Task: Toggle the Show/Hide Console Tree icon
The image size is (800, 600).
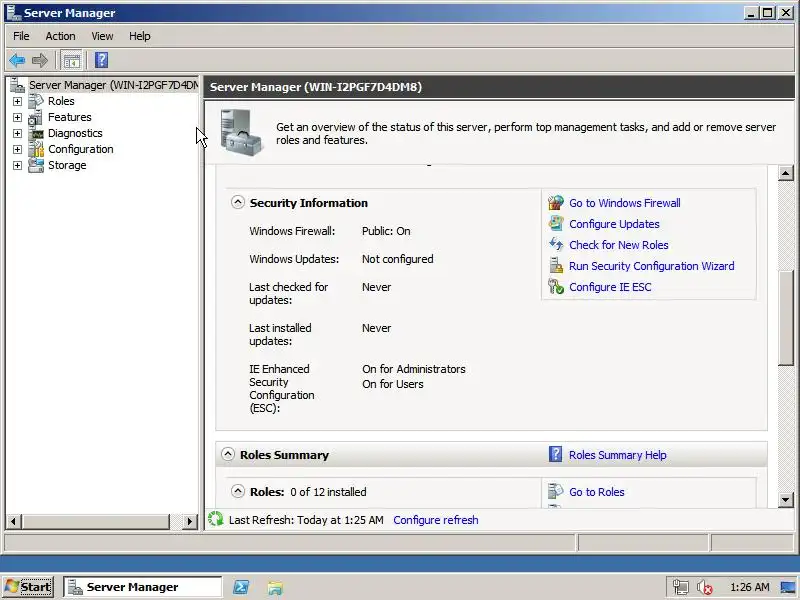Action: pyautogui.click(x=71, y=60)
